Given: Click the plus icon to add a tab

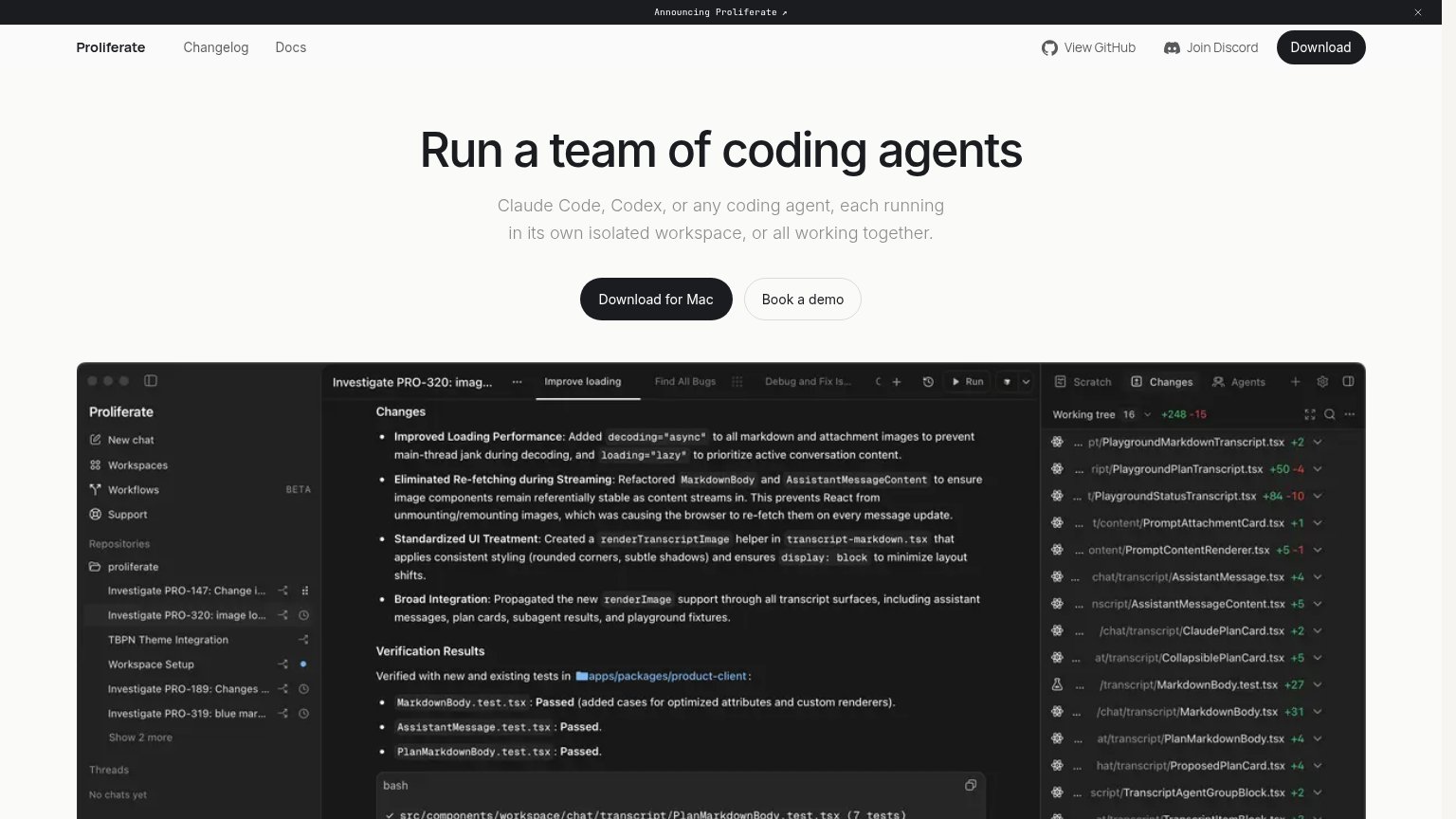Looking at the screenshot, I should (896, 382).
